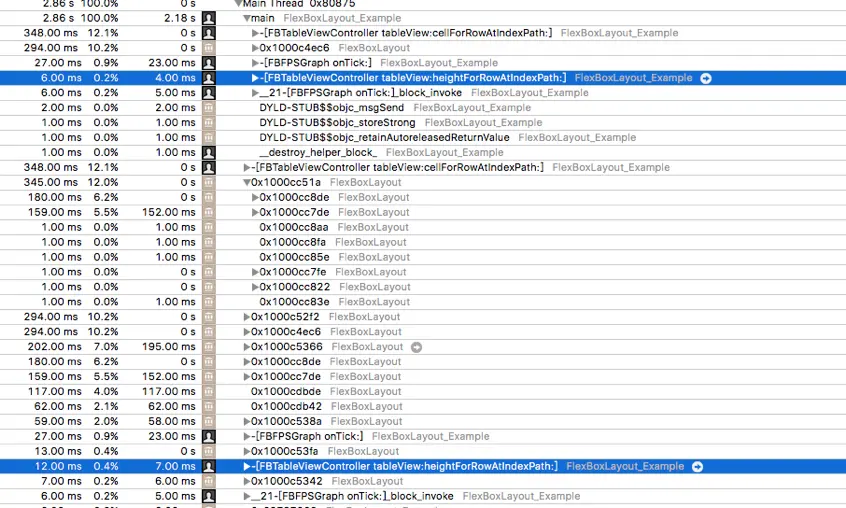Click the 2.18 s self weight value
The height and width of the screenshot is (508, 846).
coord(180,18)
